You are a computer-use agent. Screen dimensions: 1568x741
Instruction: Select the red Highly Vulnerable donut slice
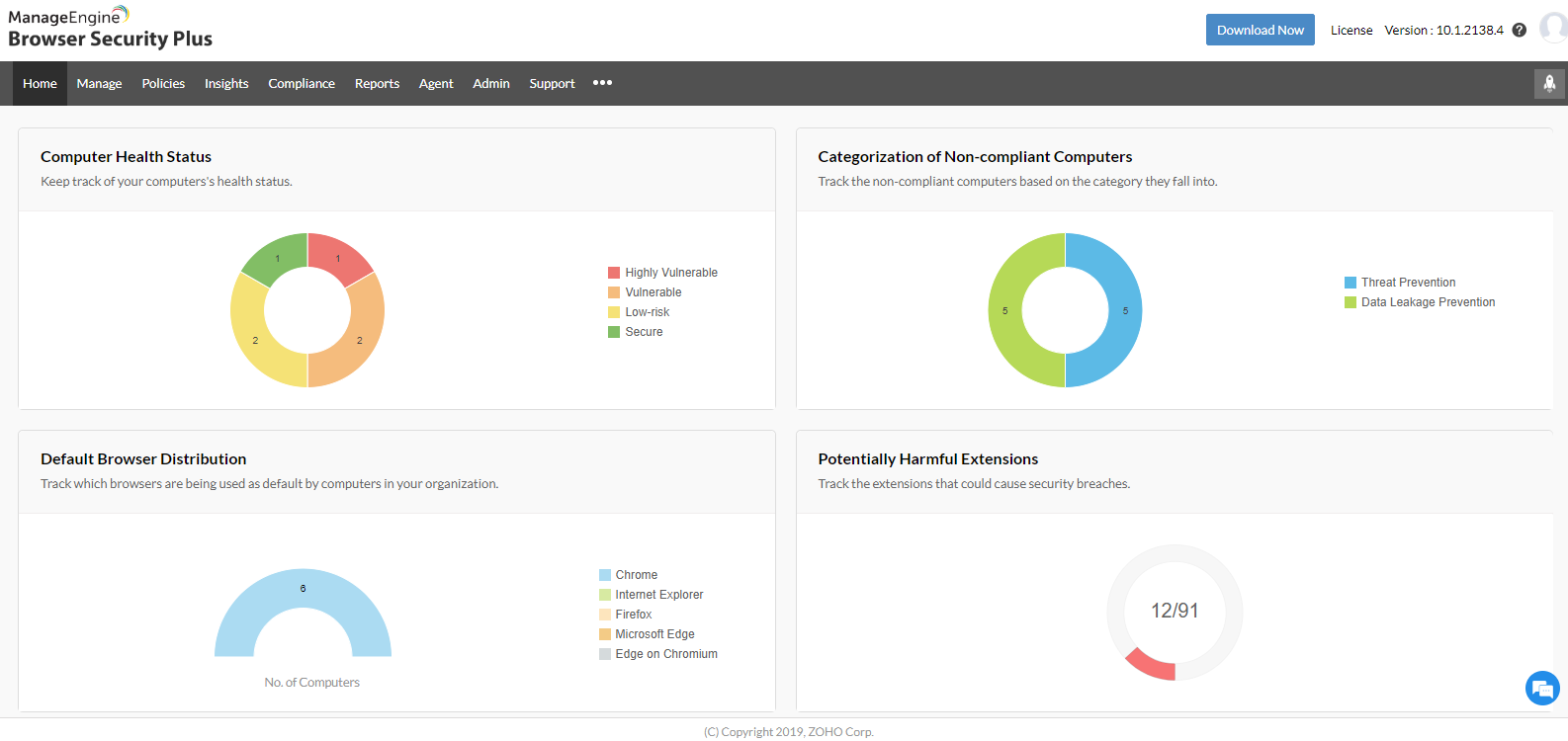click(x=336, y=256)
